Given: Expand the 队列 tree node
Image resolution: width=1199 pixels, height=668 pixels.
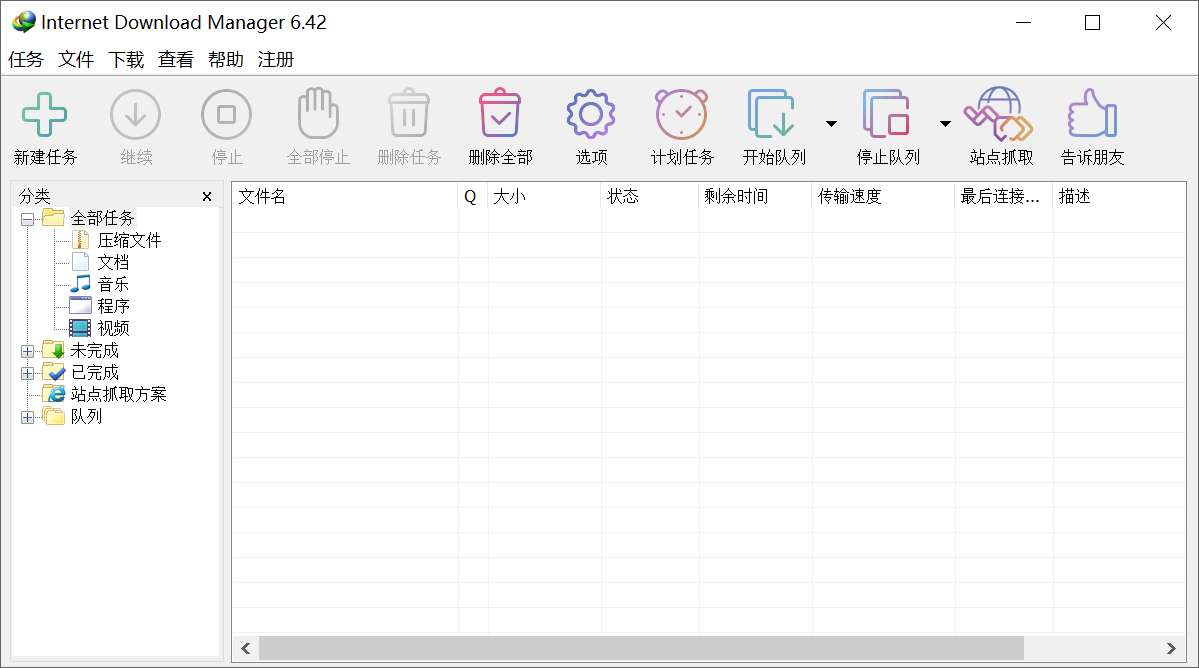Looking at the screenshot, I should point(28,417).
